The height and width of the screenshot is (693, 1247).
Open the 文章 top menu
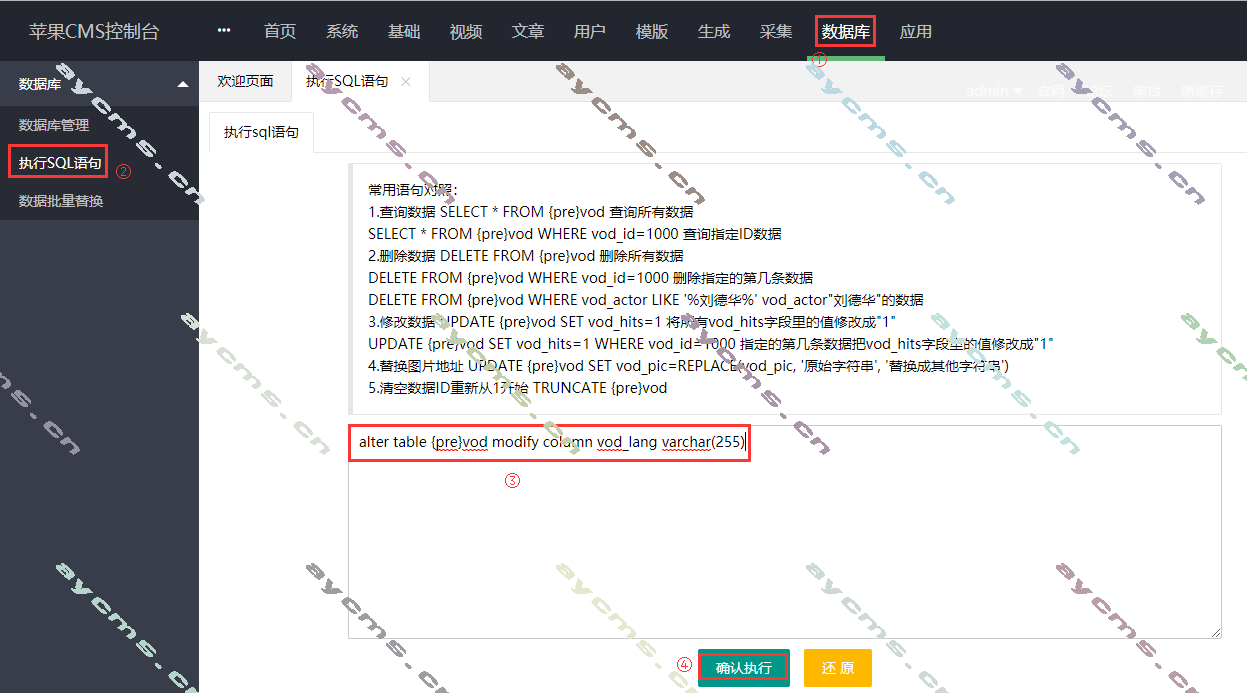(x=528, y=32)
